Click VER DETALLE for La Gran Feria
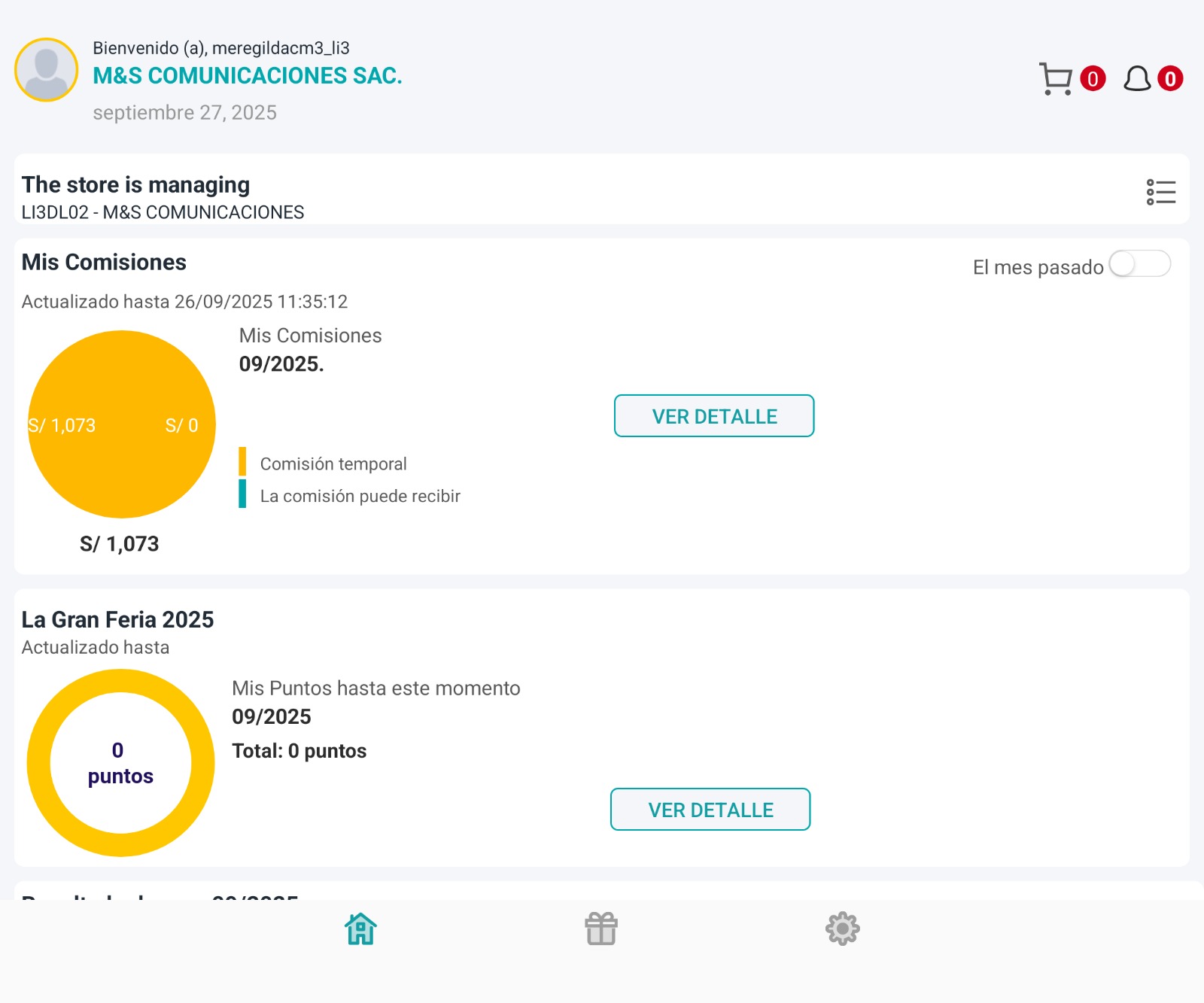The width and height of the screenshot is (1204, 1003). (710, 810)
